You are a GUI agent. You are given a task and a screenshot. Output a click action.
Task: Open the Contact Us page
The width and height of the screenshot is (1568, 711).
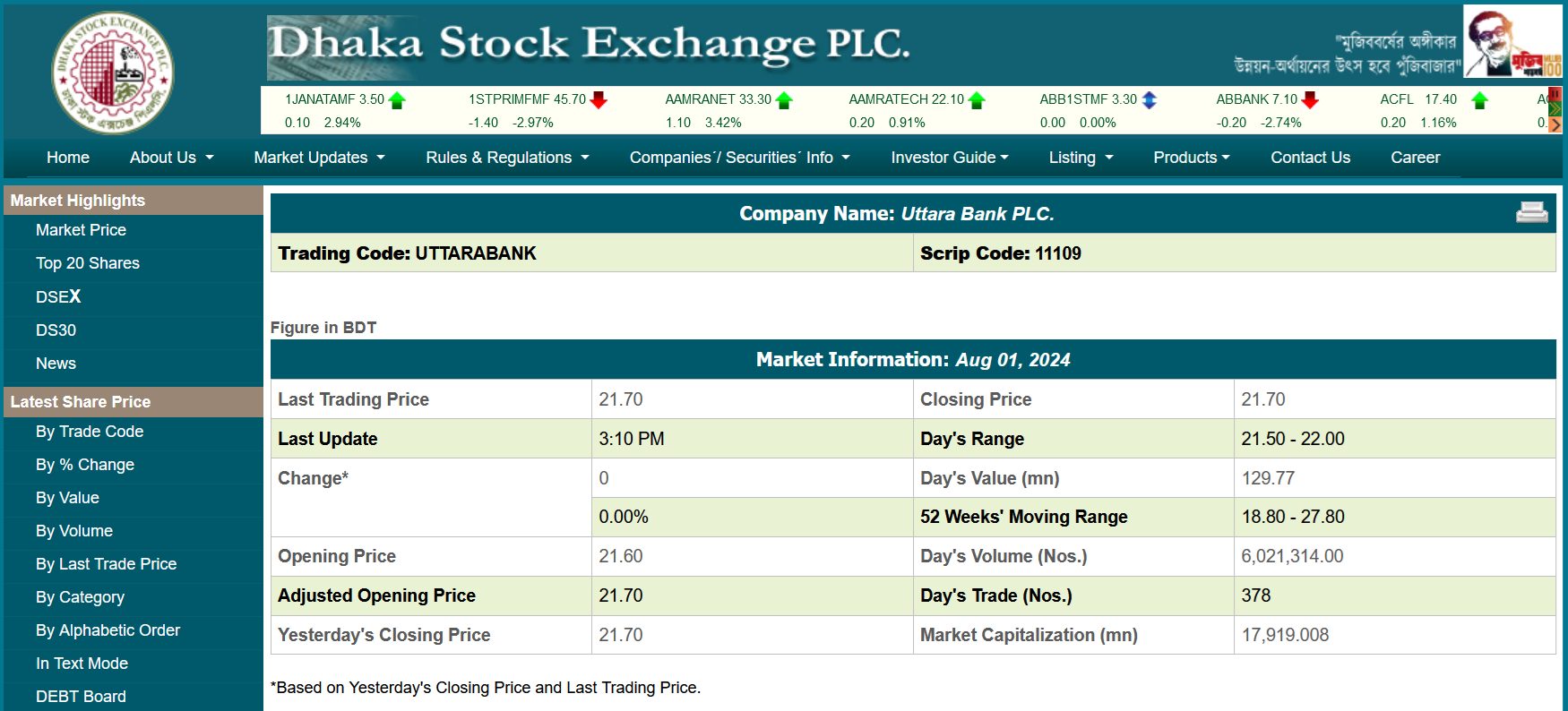(1310, 158)
